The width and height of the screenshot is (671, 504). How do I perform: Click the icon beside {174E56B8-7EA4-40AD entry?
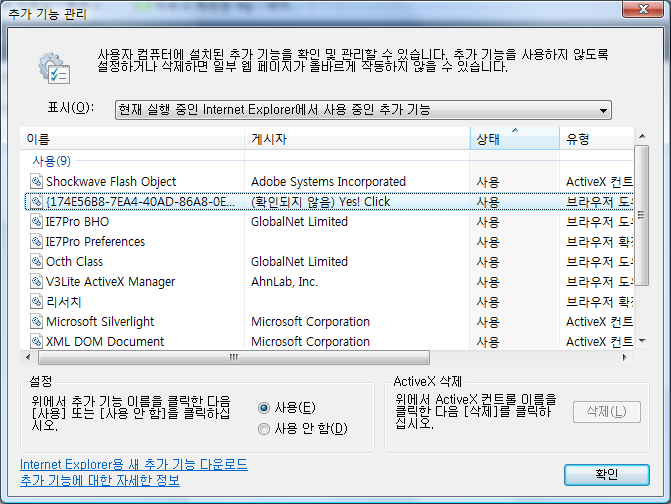36,202
